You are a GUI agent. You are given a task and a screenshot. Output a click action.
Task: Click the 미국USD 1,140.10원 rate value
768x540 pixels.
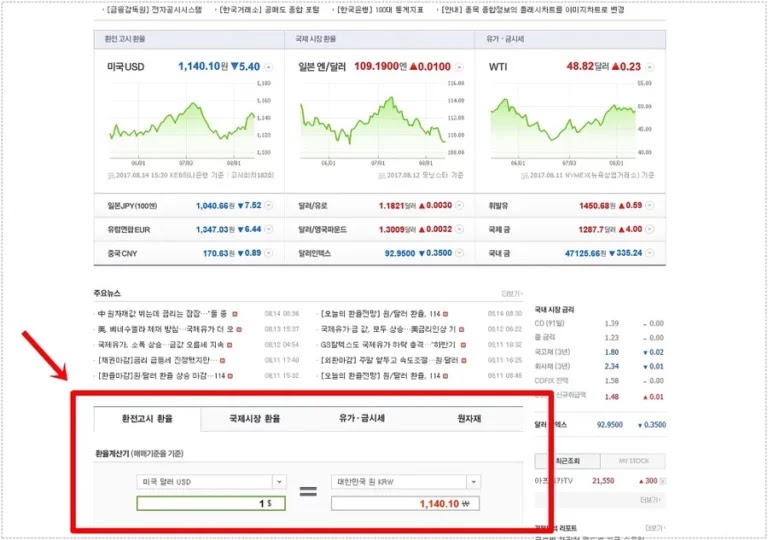pyautogui.click(x=203, y=67)
